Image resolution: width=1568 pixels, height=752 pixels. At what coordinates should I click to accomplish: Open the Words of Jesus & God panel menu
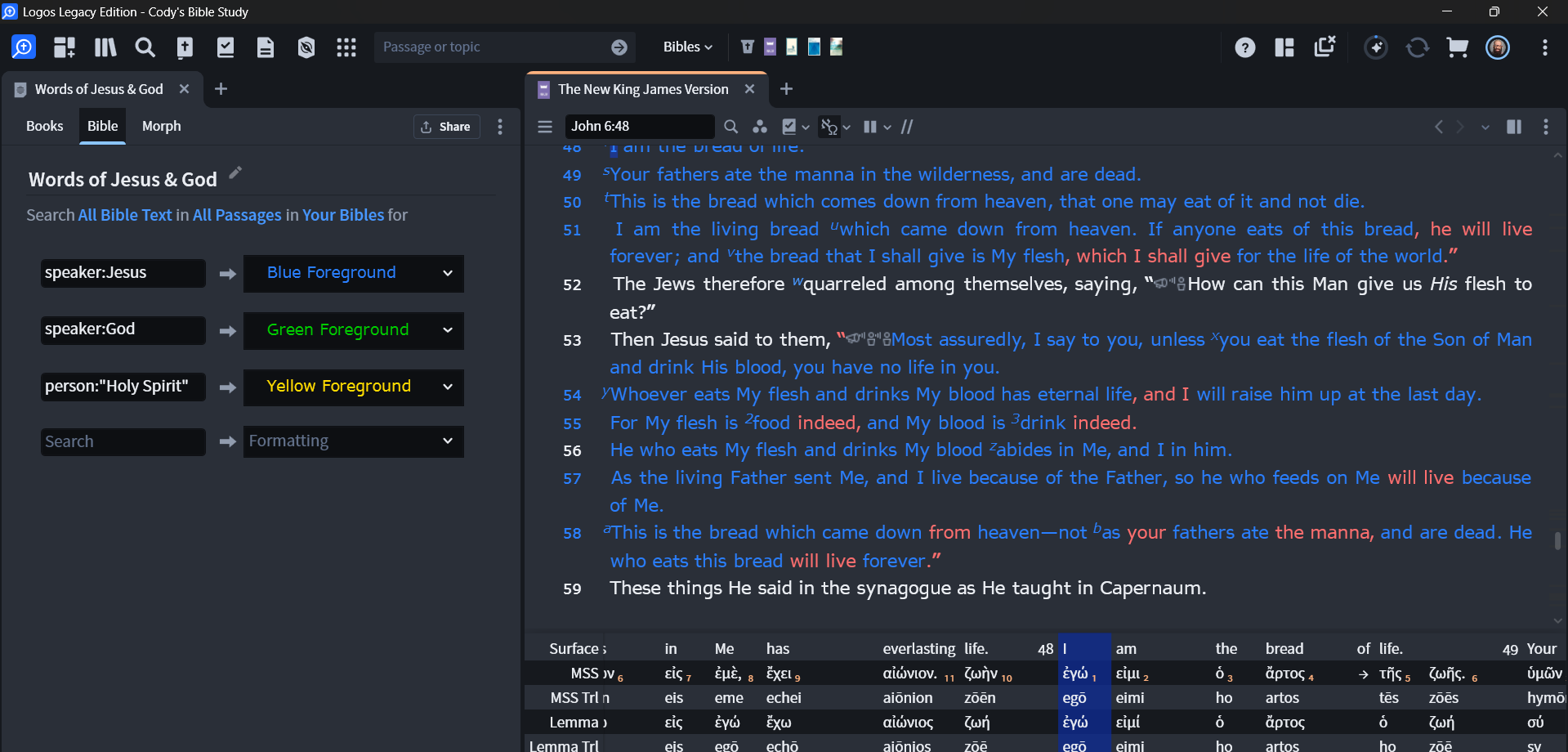500,127
